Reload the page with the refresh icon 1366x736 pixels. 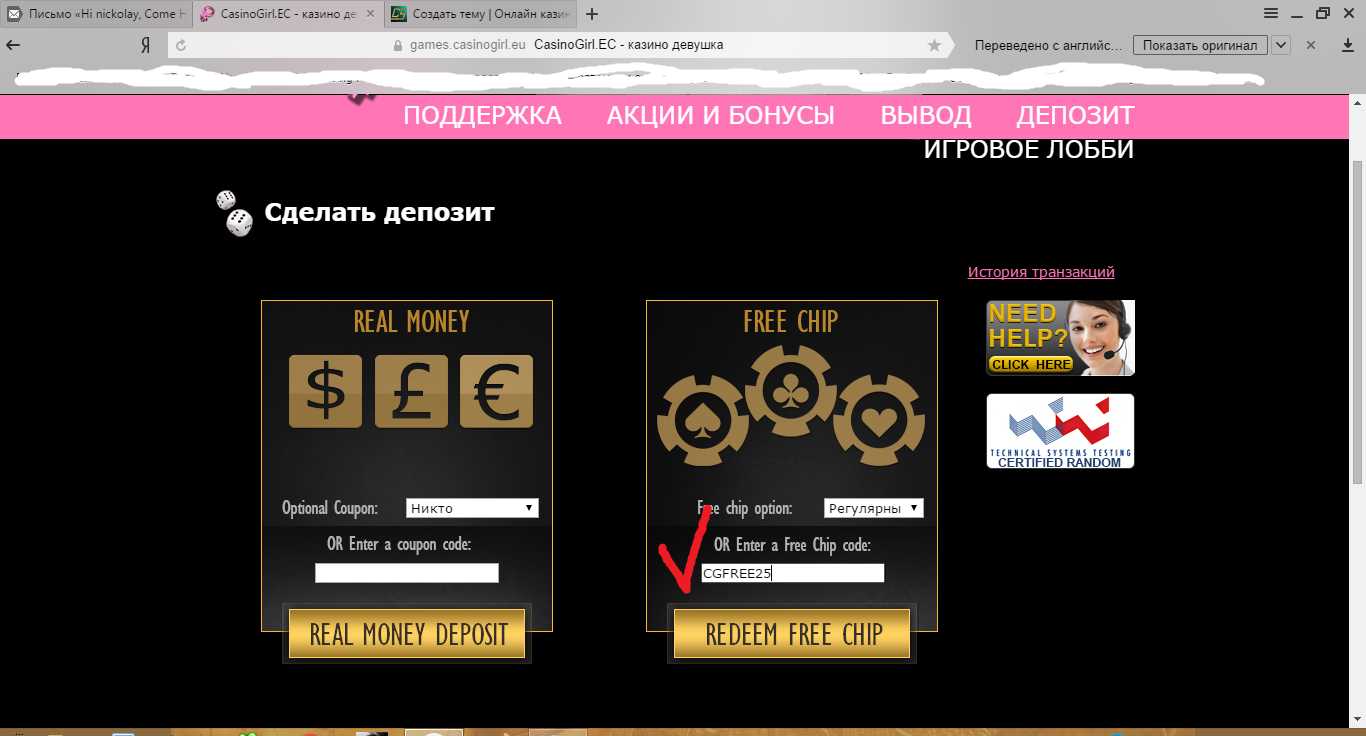coord(181,45)
